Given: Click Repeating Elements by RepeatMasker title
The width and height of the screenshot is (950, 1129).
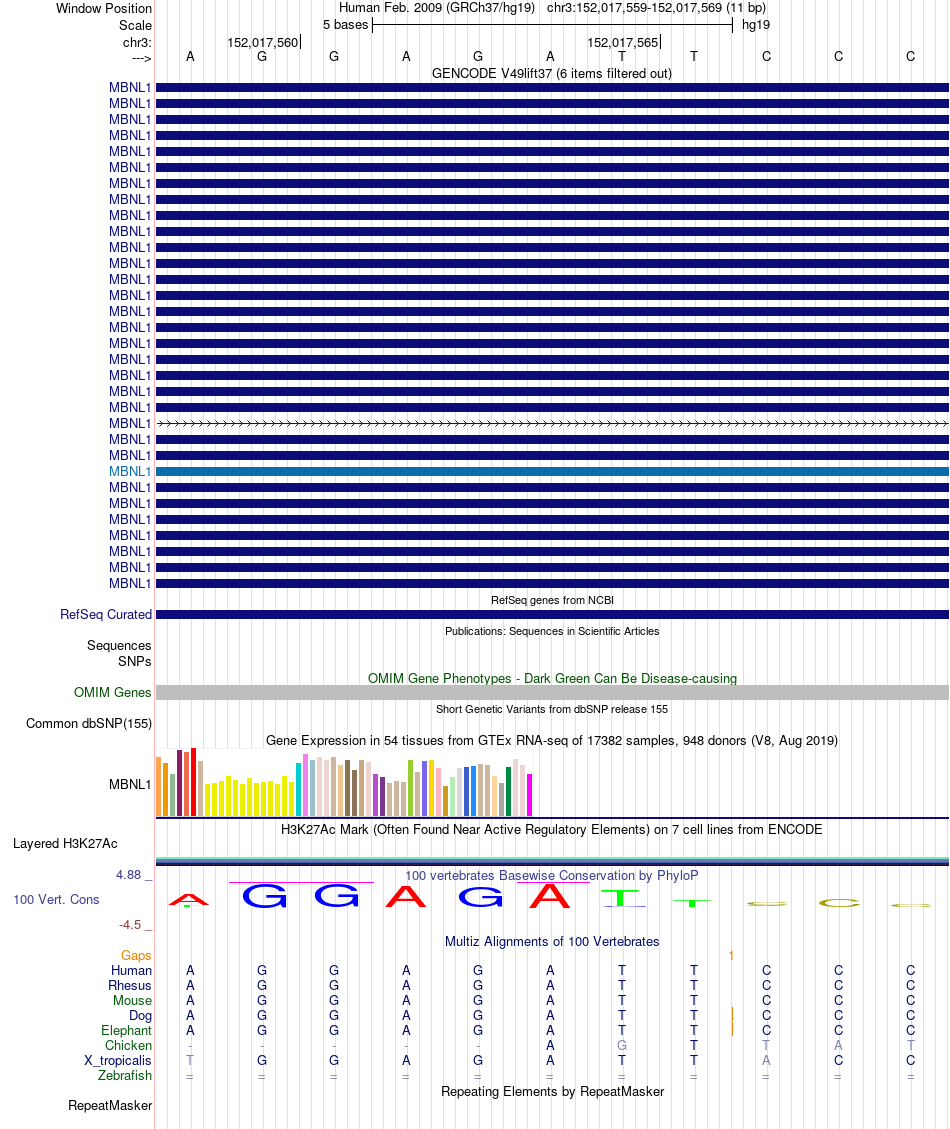Looking at the screenshot, I should click(x=552, y=1092).
